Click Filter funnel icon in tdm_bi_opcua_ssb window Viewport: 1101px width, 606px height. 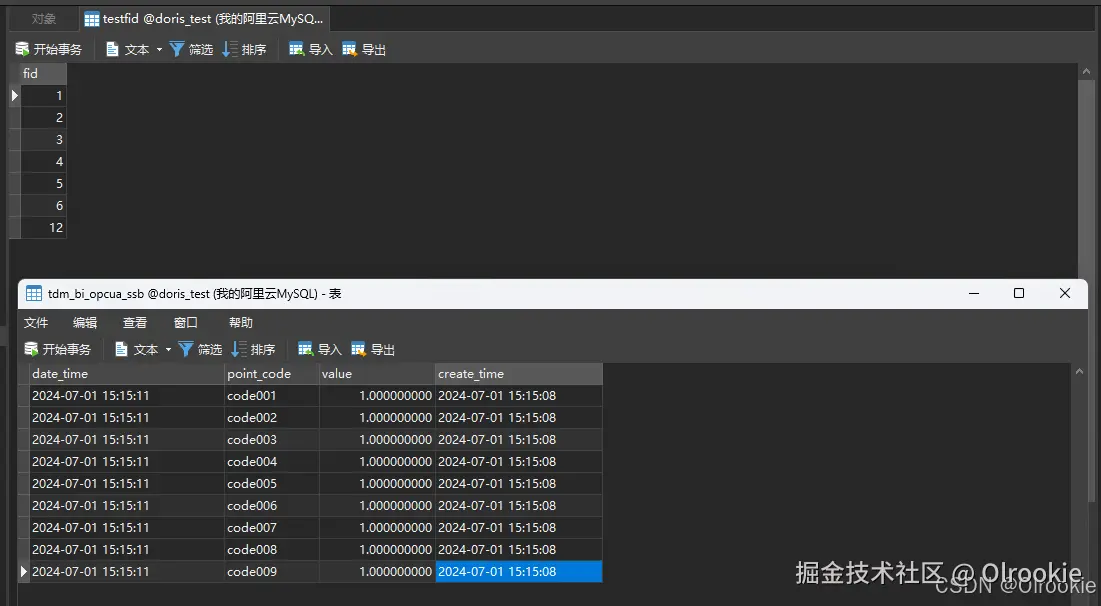point(186,349)
